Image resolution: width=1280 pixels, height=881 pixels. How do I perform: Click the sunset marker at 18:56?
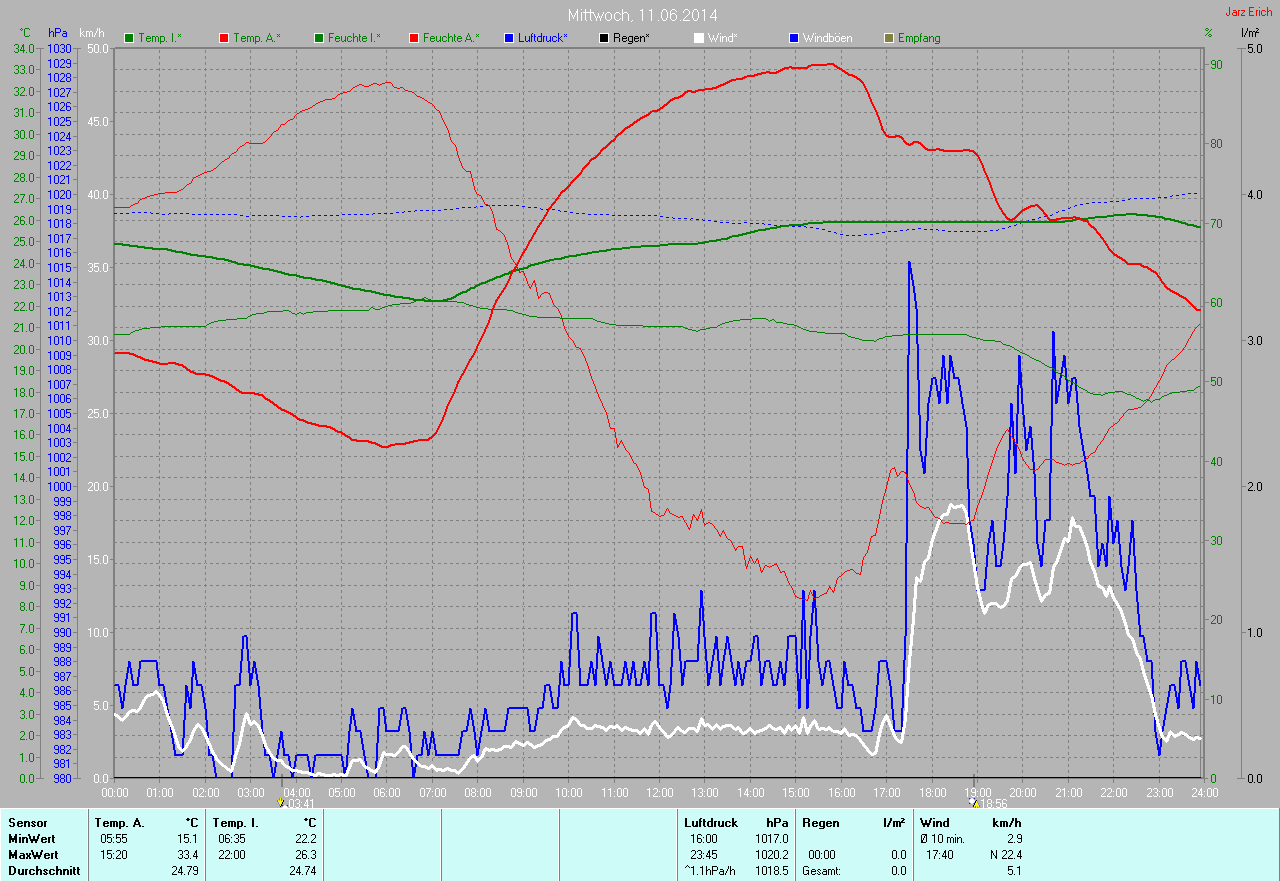tap(975, 802)
